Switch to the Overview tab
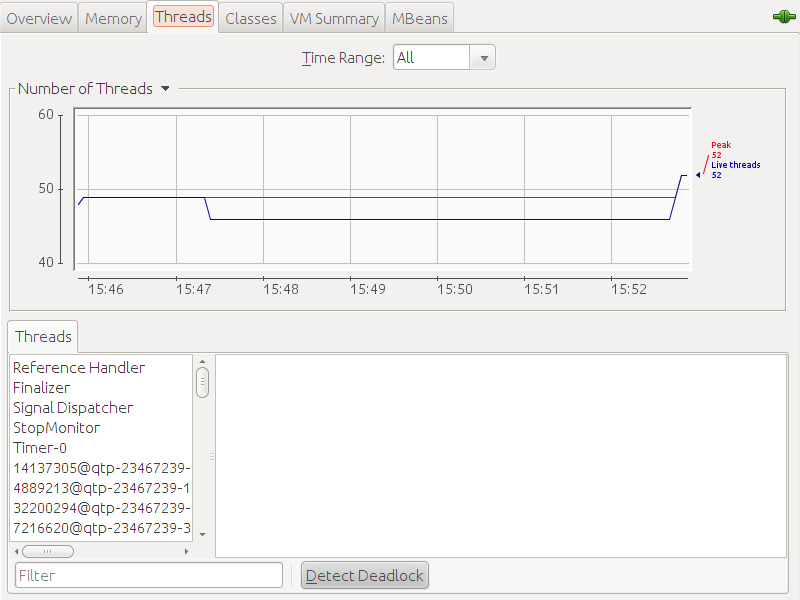 (40, 18)
